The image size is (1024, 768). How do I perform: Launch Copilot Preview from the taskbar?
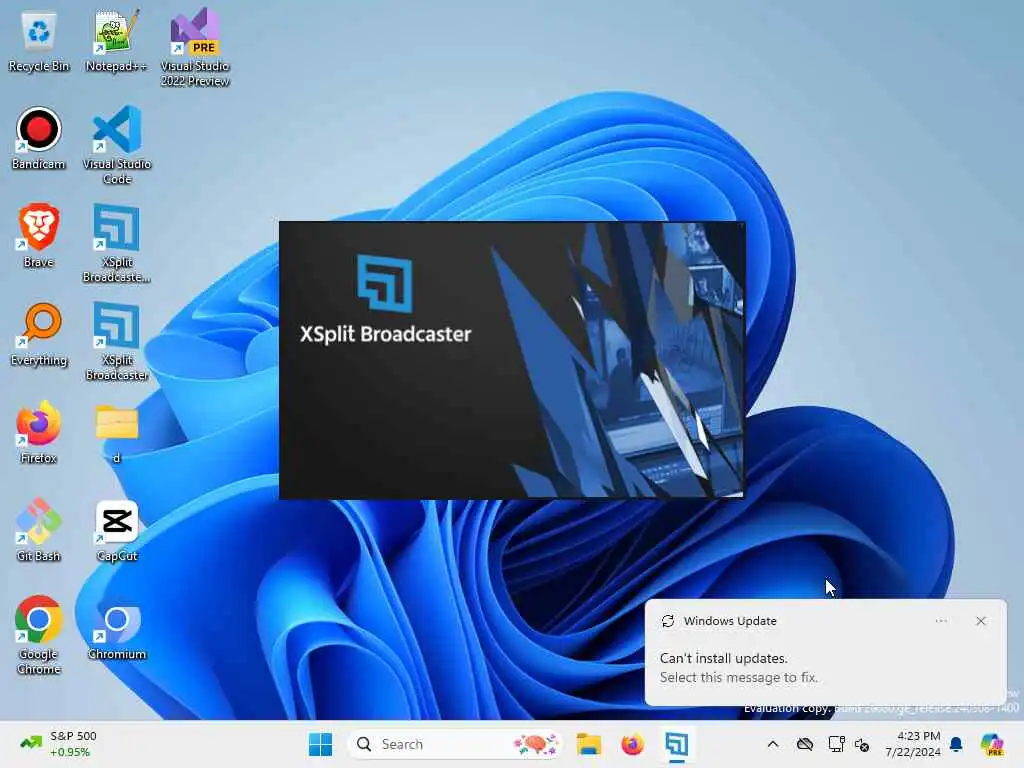[992, 744]
